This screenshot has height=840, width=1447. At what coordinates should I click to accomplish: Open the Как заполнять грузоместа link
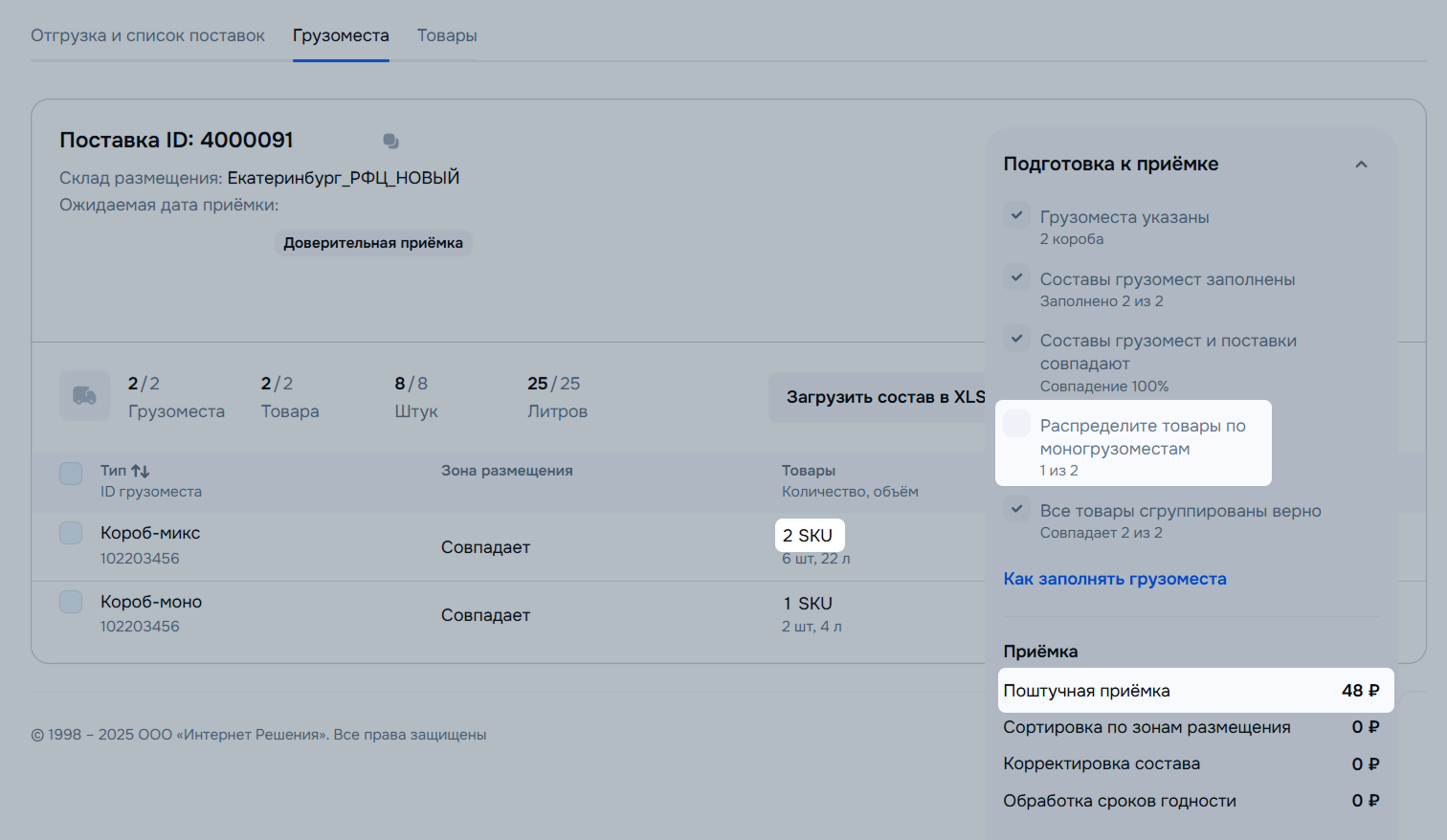tap(1114, 579)
